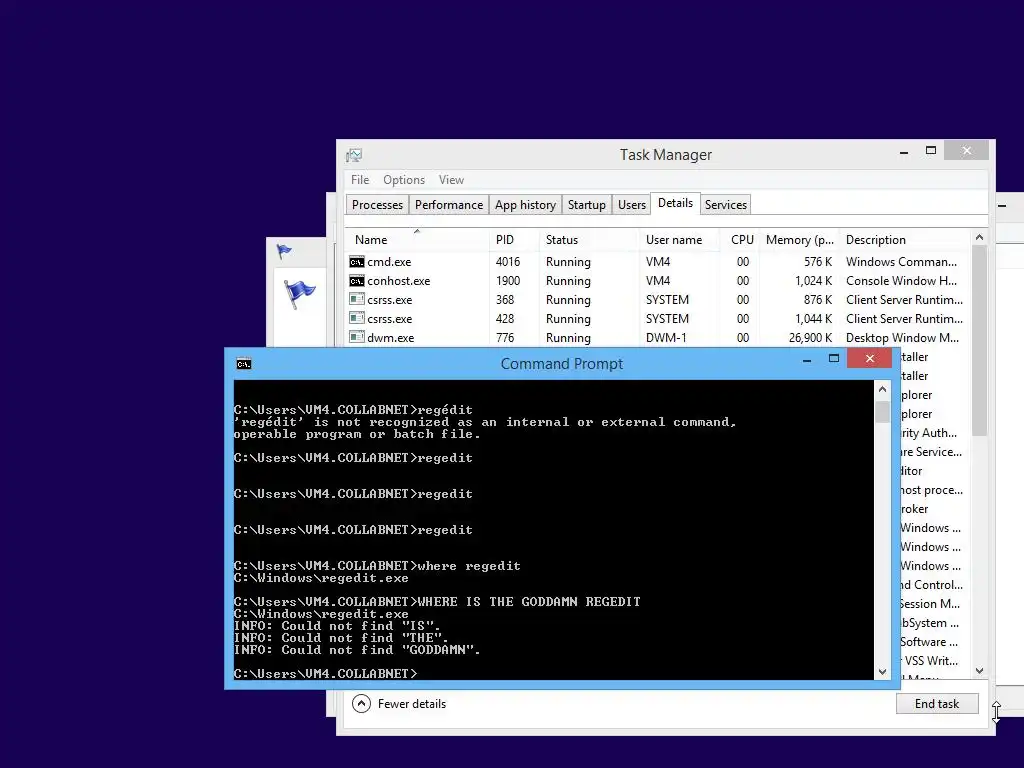Click icon of csrss.exe with PID 428
Viewport: 1024px width, 768px height.
(357, 319)
